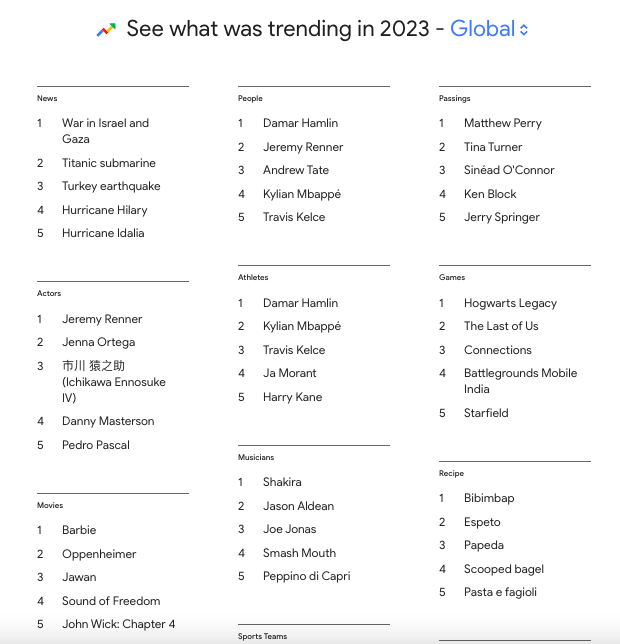Open the Global region dropdown

coord(489,29)
